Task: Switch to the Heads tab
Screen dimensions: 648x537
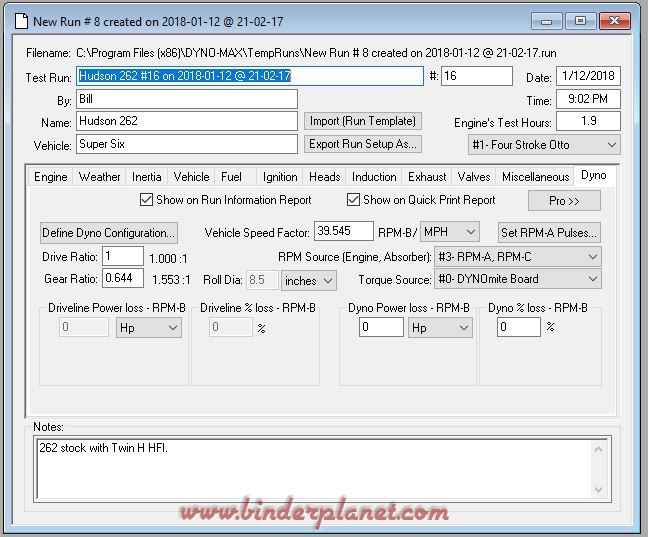Action: click(325, 177)
